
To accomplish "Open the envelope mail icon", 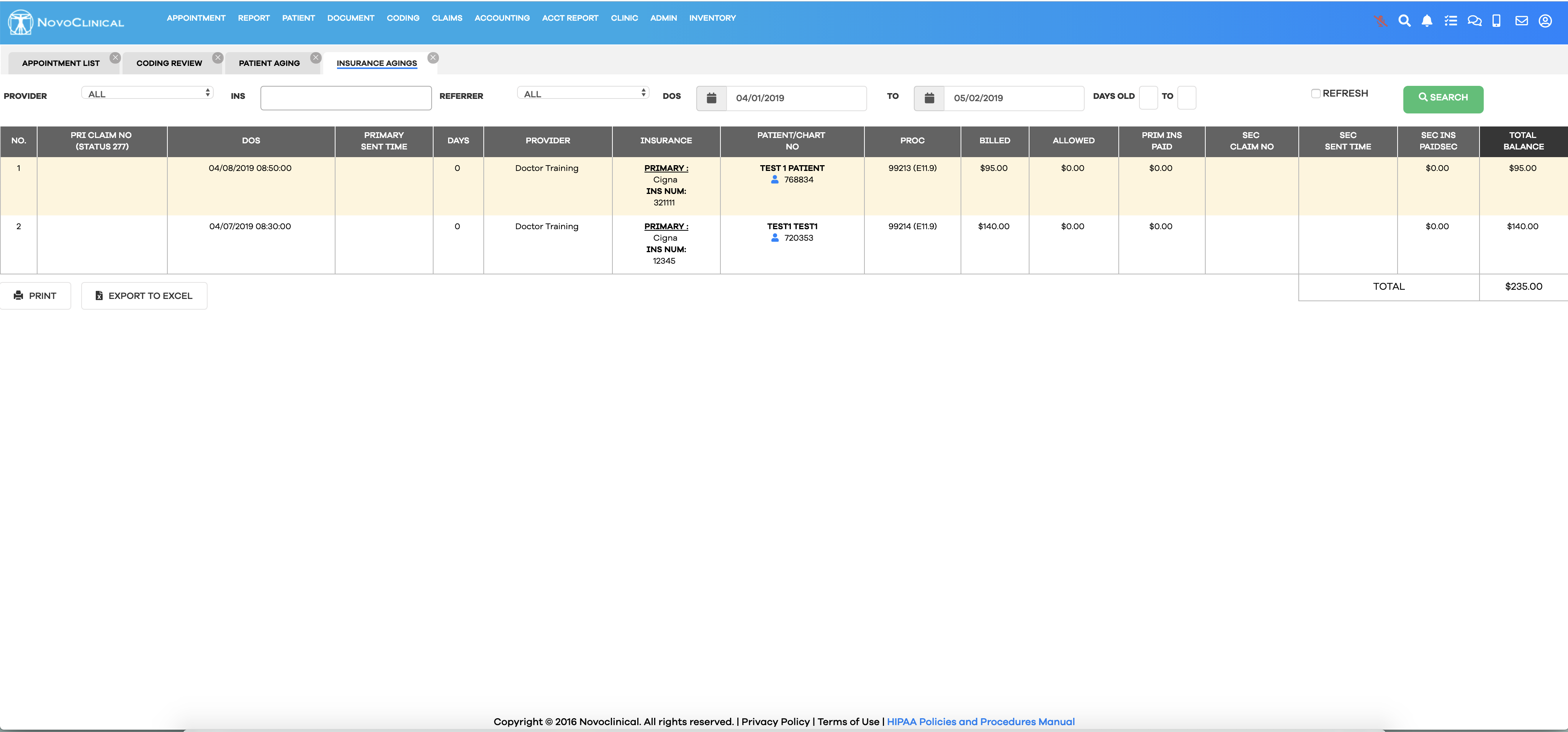I will 1521,21.
